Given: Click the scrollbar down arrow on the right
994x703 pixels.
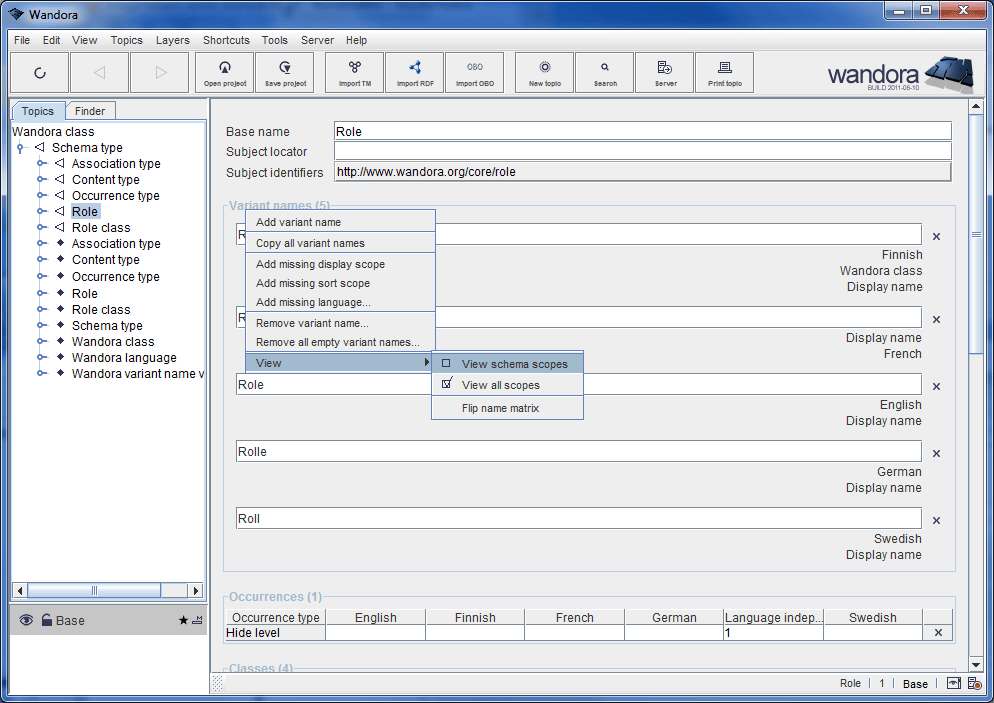Looking at the screenshot, I should click(x=975, y=663).
